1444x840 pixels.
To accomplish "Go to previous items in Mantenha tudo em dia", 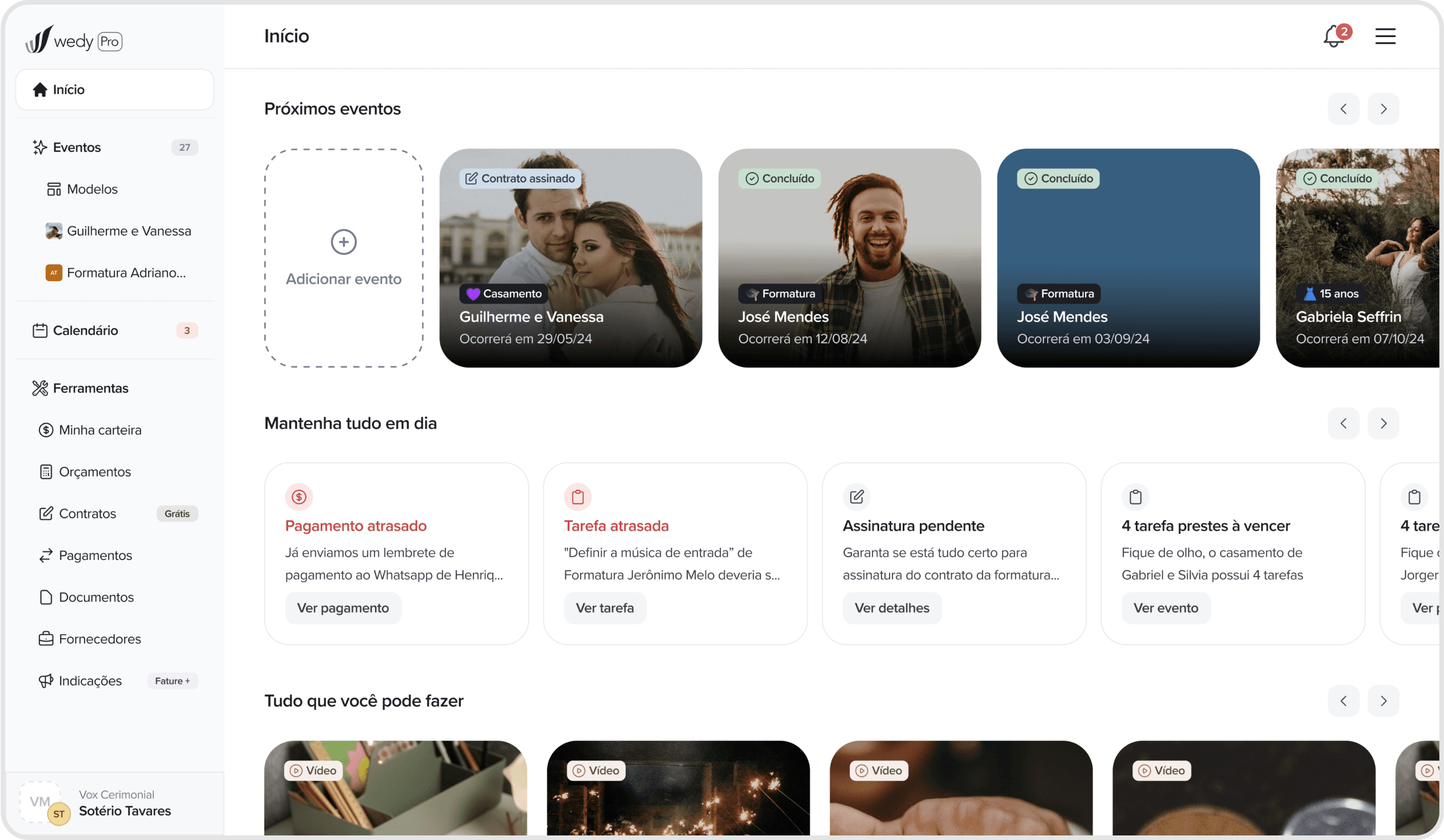I will pos(1343,423).
